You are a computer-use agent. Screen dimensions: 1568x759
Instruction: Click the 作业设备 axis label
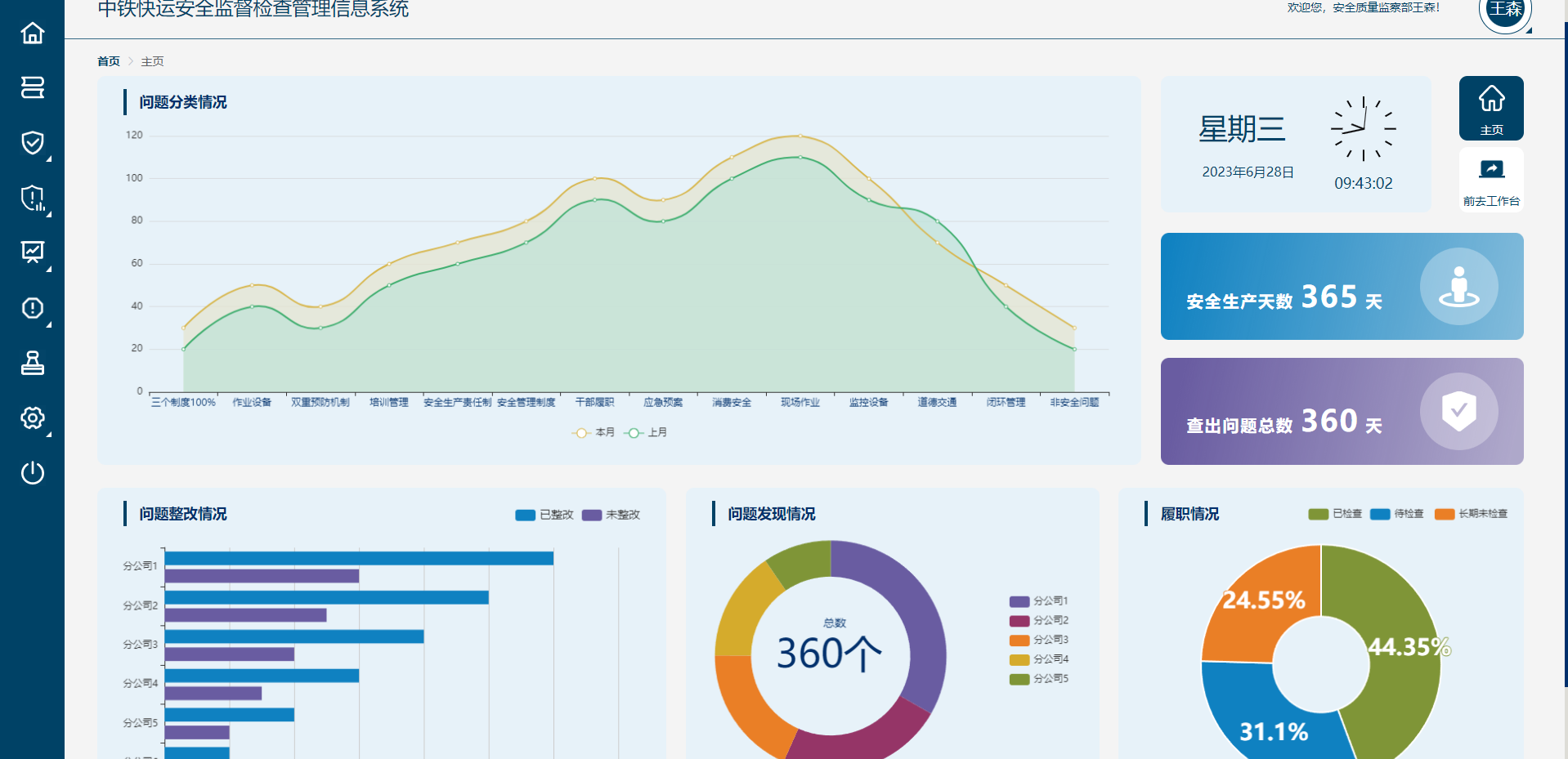click(252, 402)
